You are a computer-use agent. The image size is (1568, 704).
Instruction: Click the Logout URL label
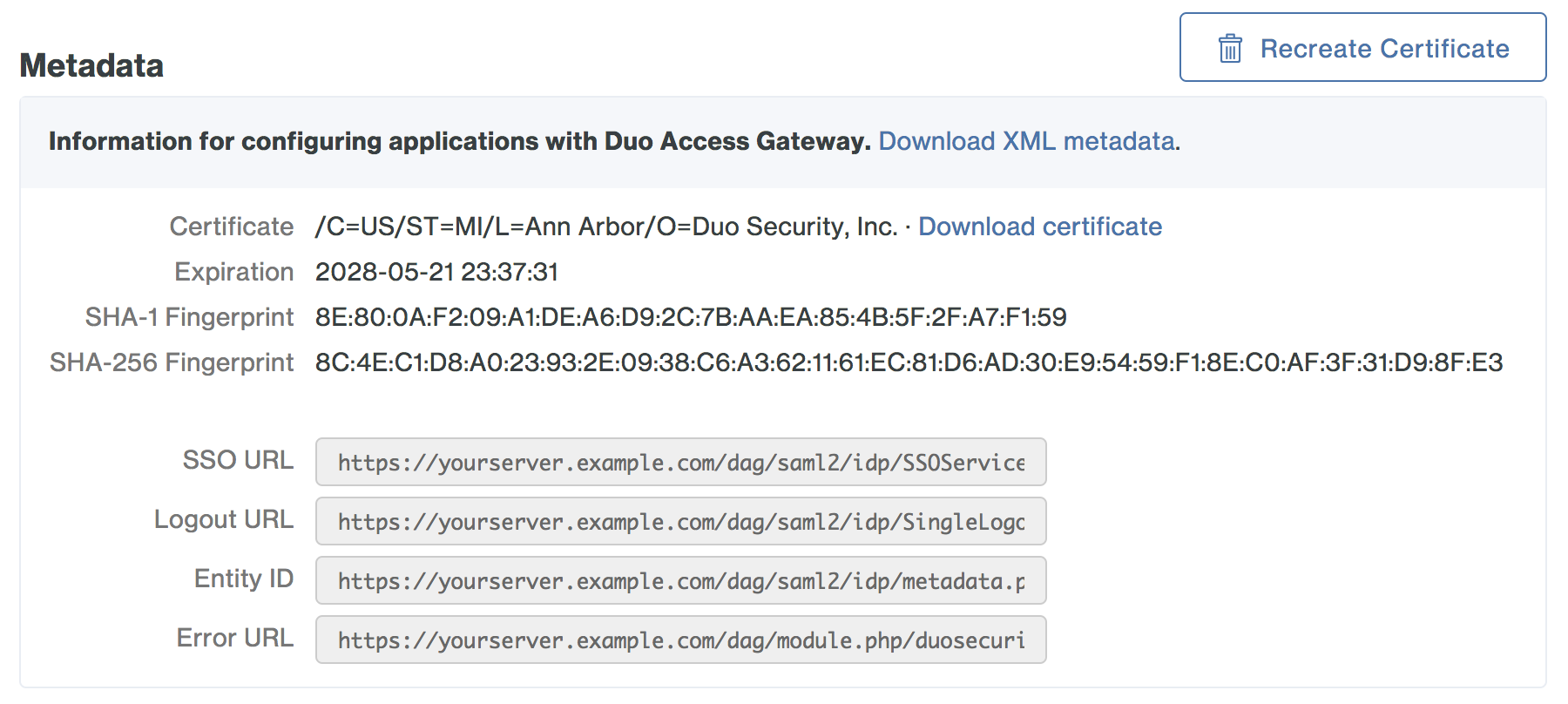click(x=223, y=519)
